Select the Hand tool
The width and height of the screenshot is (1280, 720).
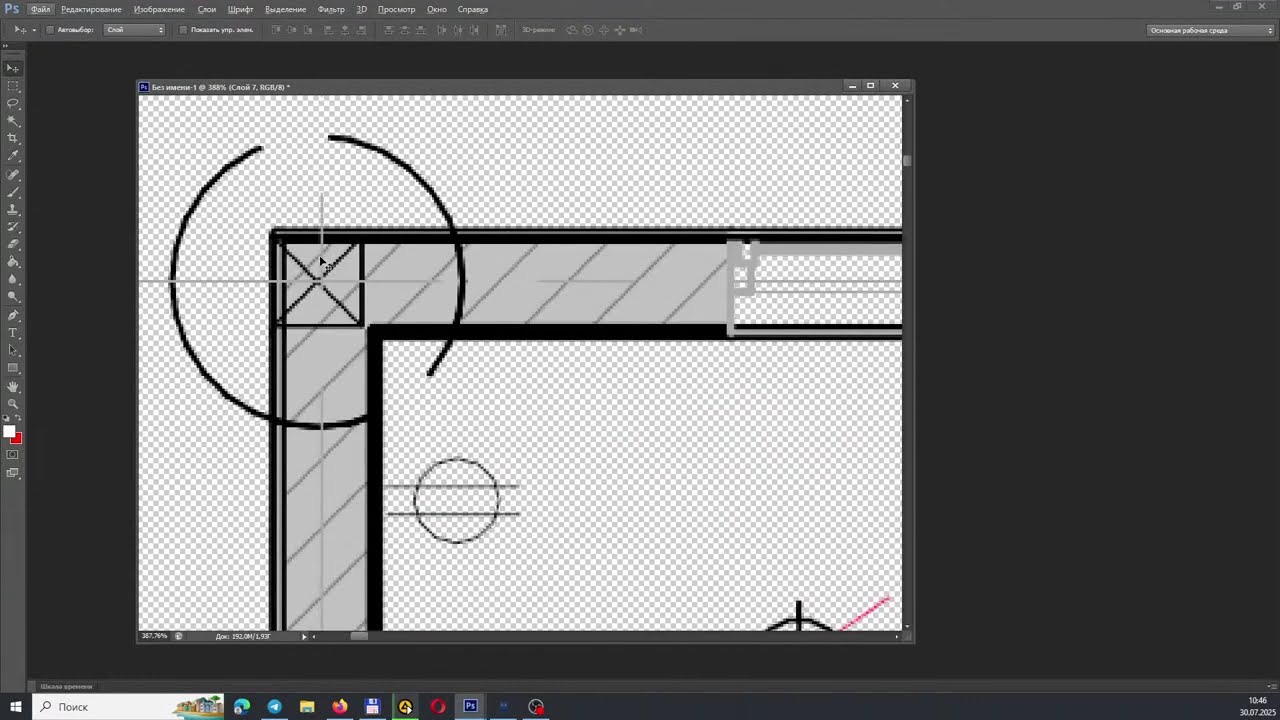point(13,386)
